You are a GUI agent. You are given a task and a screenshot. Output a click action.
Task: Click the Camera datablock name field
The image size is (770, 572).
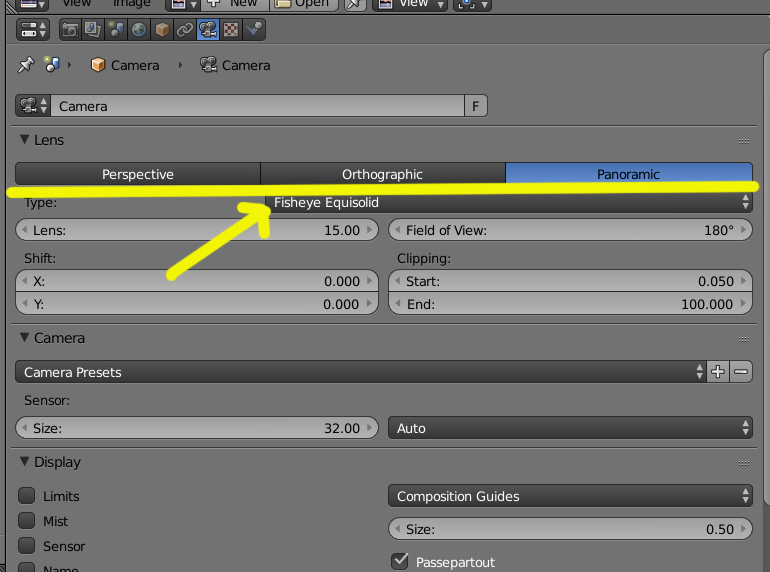click(x=257, y=106)
